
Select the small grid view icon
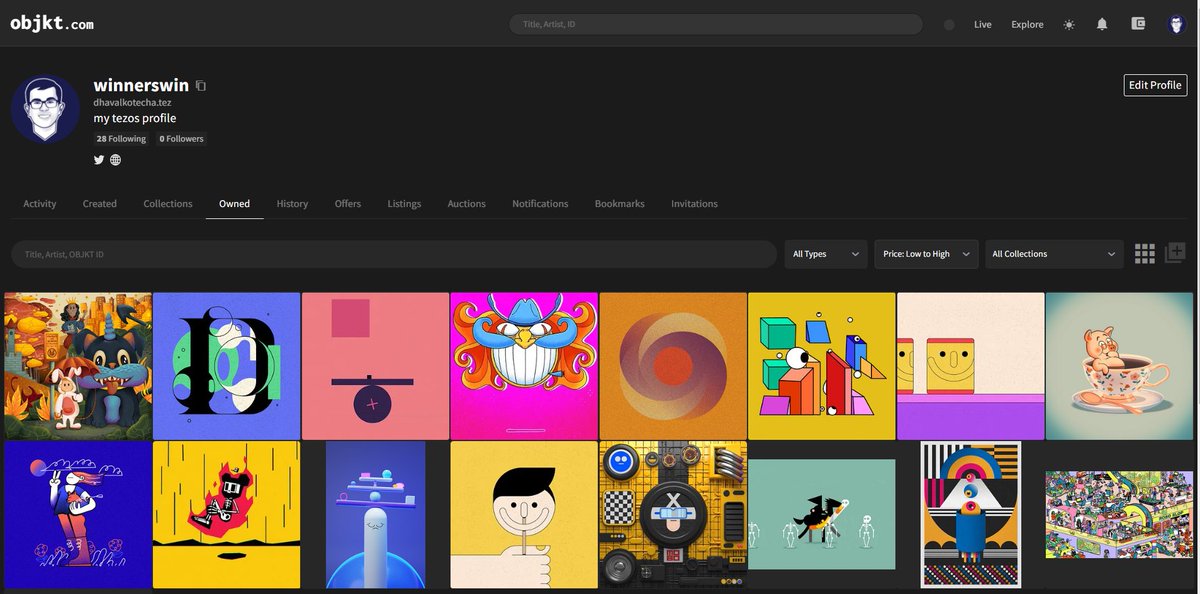[1145, 254]
